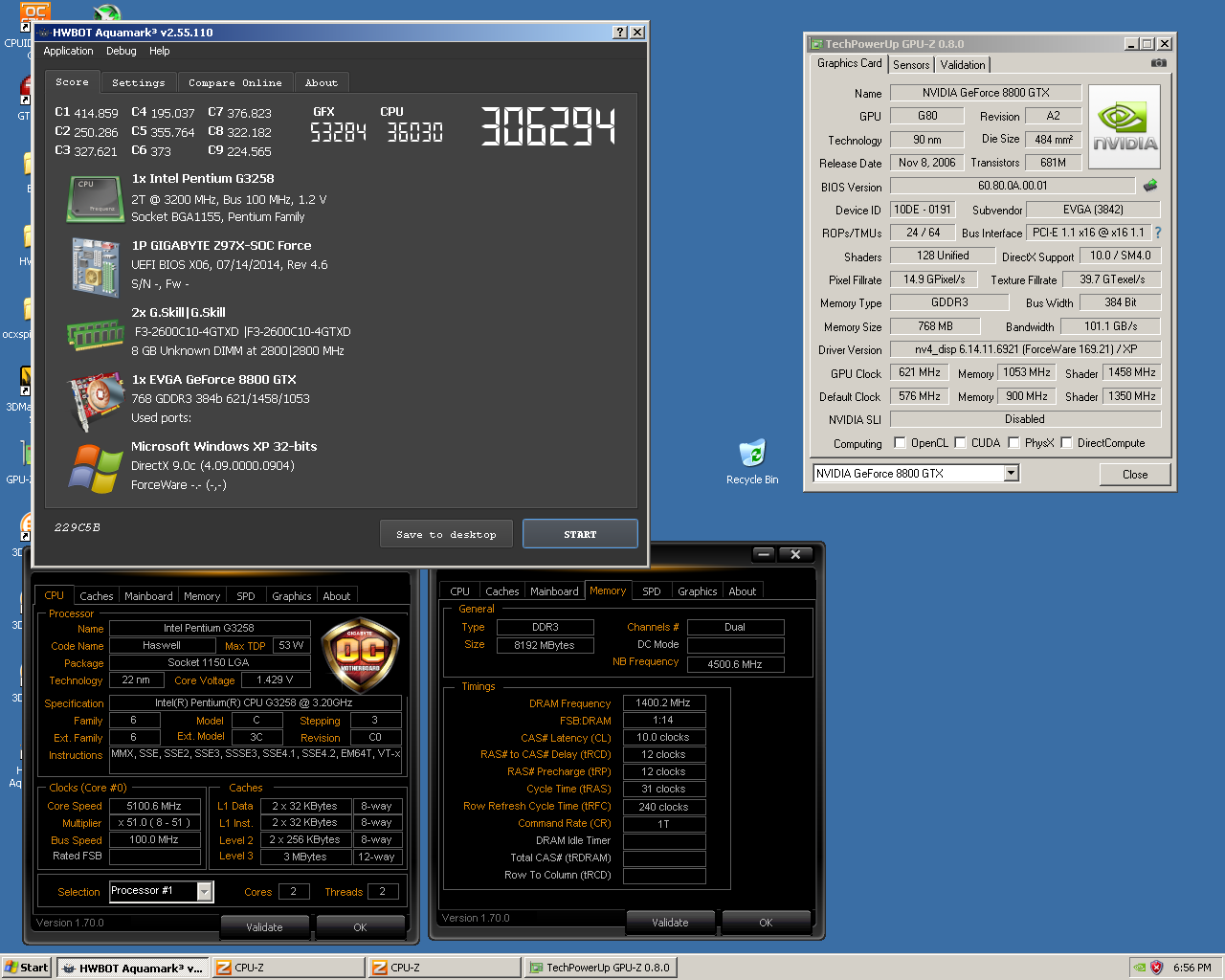
Task: Click the Close button in GPU-Z
Action: coord(1135,474)
